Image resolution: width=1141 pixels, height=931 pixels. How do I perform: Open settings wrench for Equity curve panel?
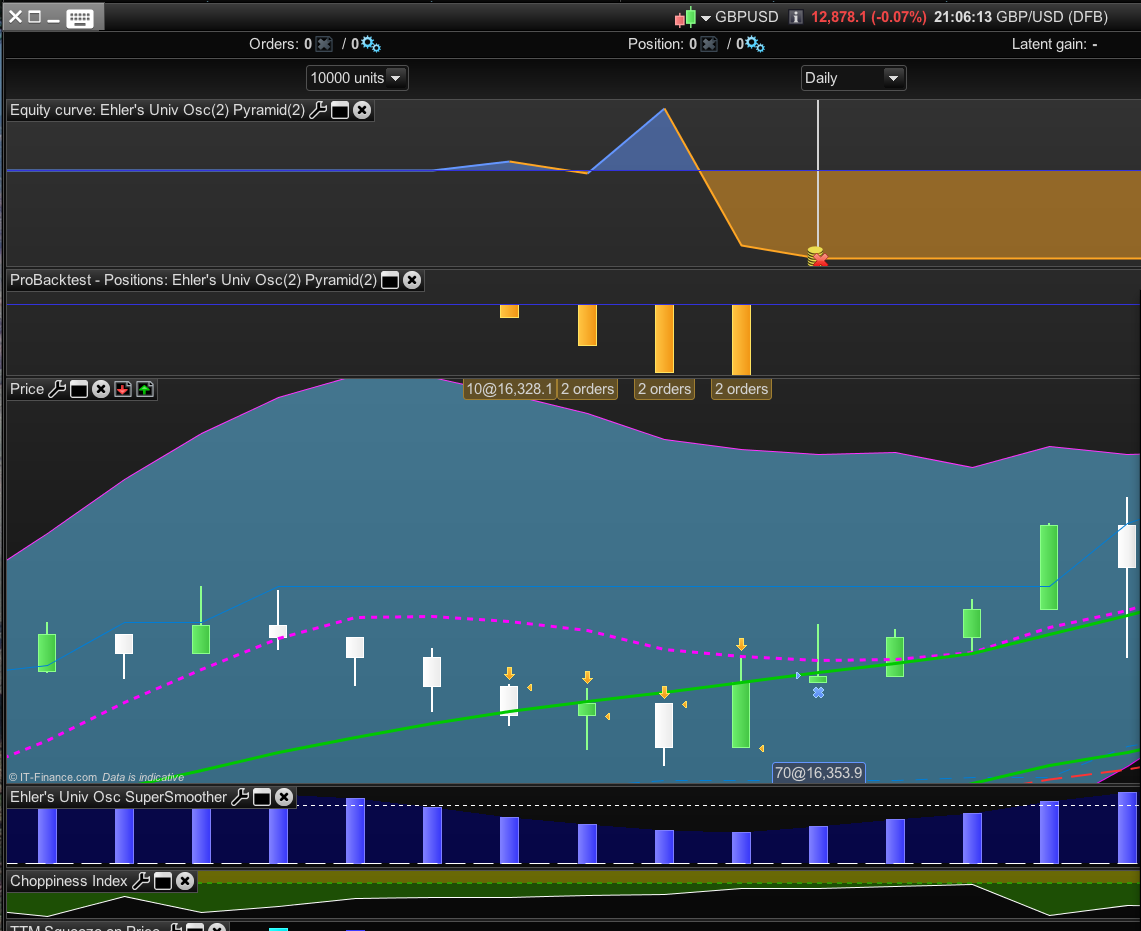point(318,110)
